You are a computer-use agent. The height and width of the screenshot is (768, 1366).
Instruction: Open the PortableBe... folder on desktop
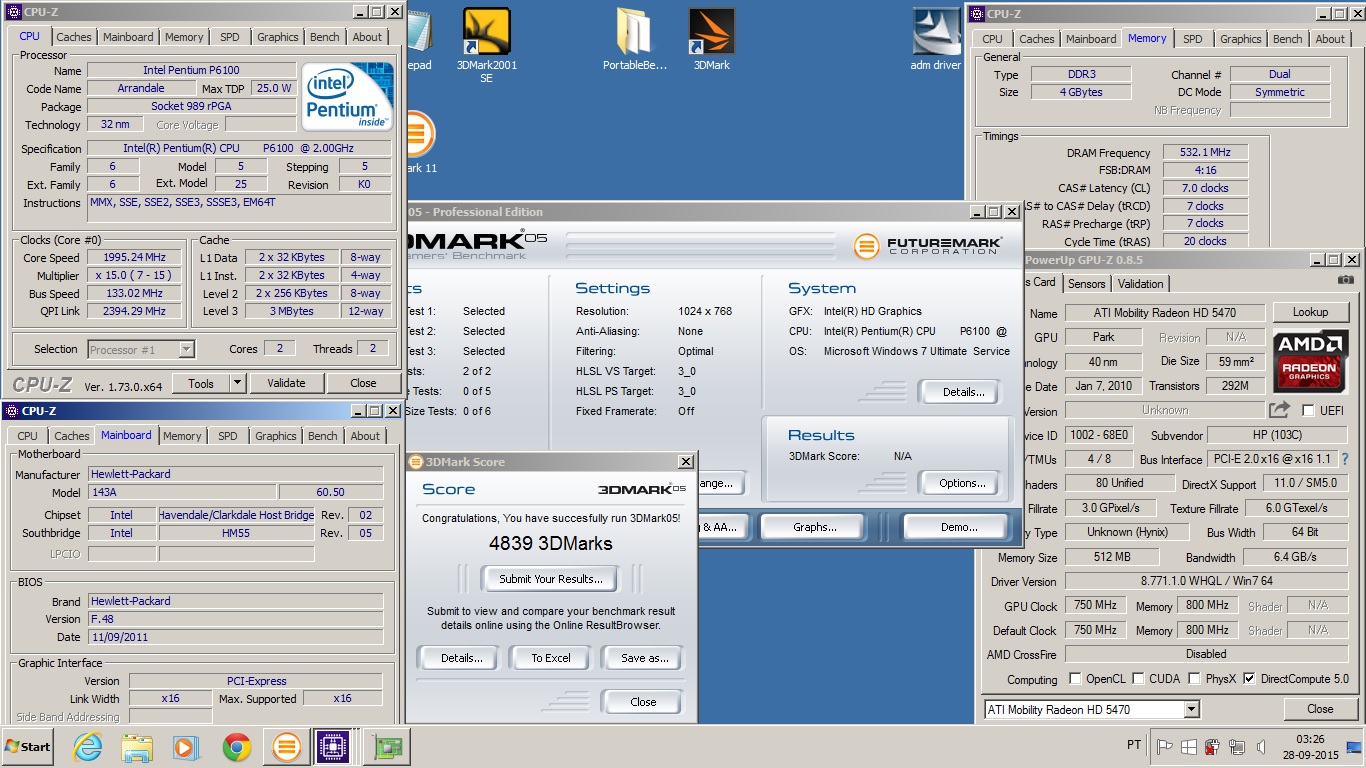tap(634, 40)
